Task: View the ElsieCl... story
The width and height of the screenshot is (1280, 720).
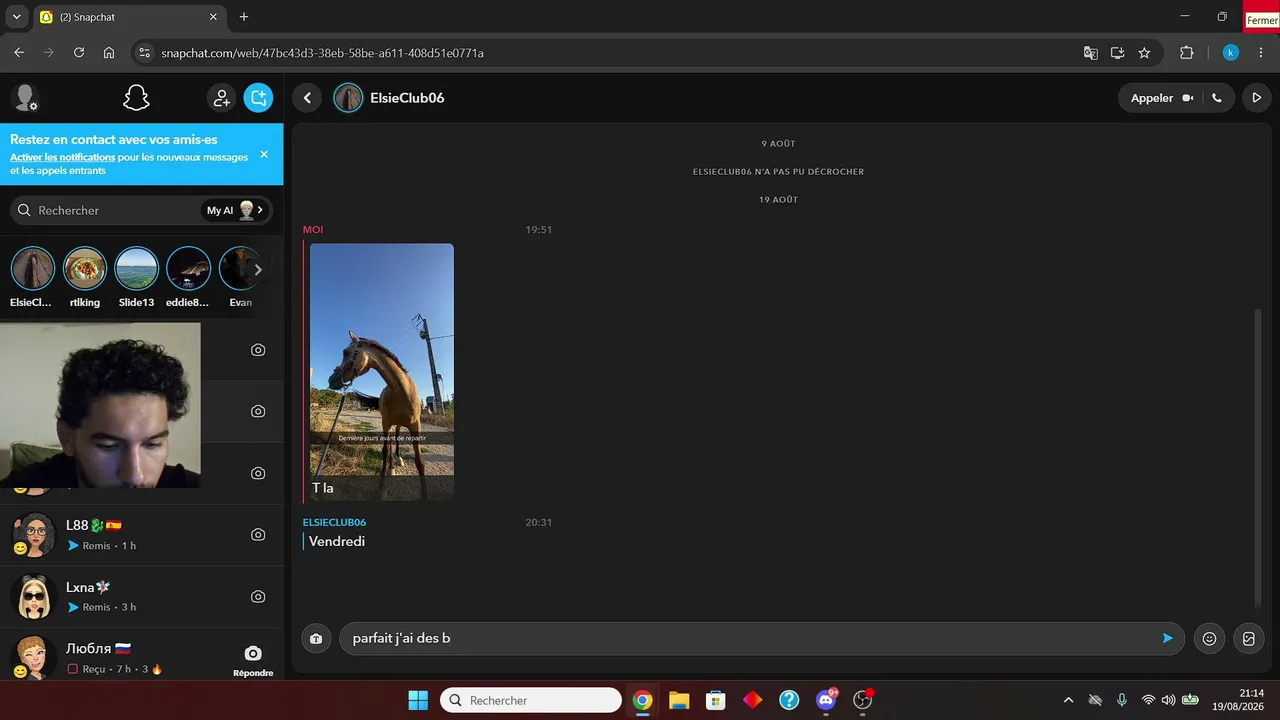Action: click(32, 277)
